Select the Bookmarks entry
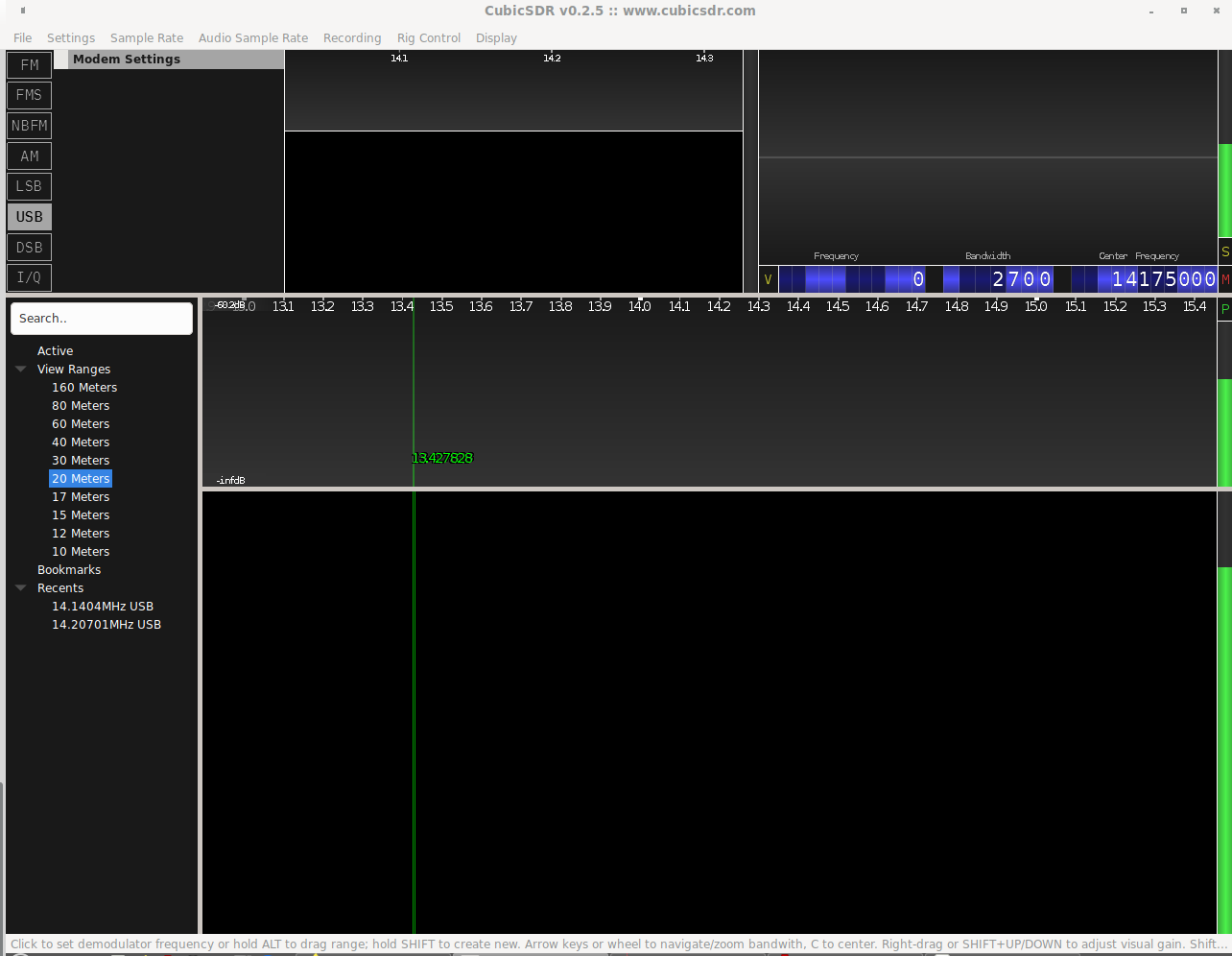 [69, 570]
